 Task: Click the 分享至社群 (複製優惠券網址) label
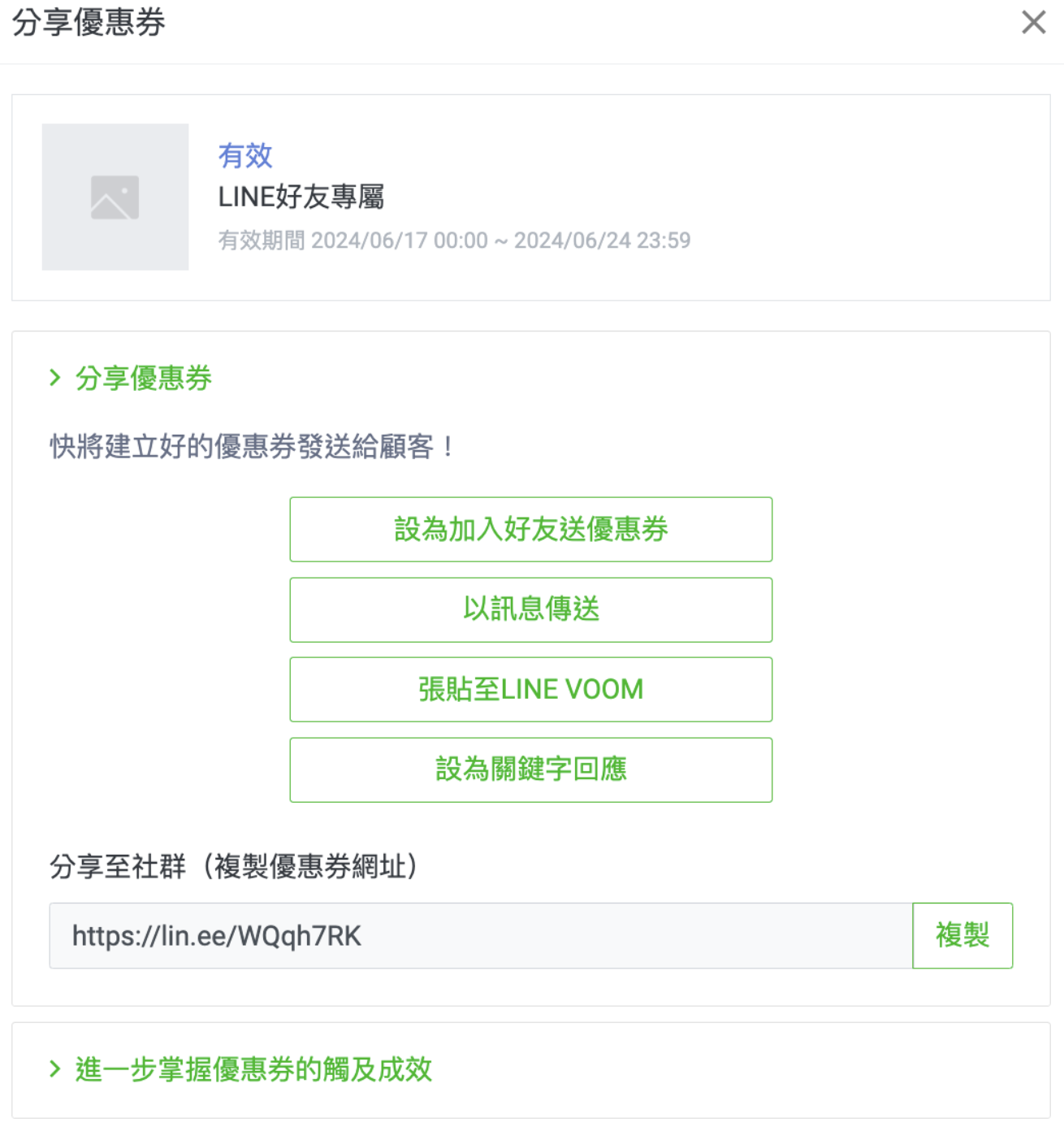pyautogui.click(x=234, y=866)
